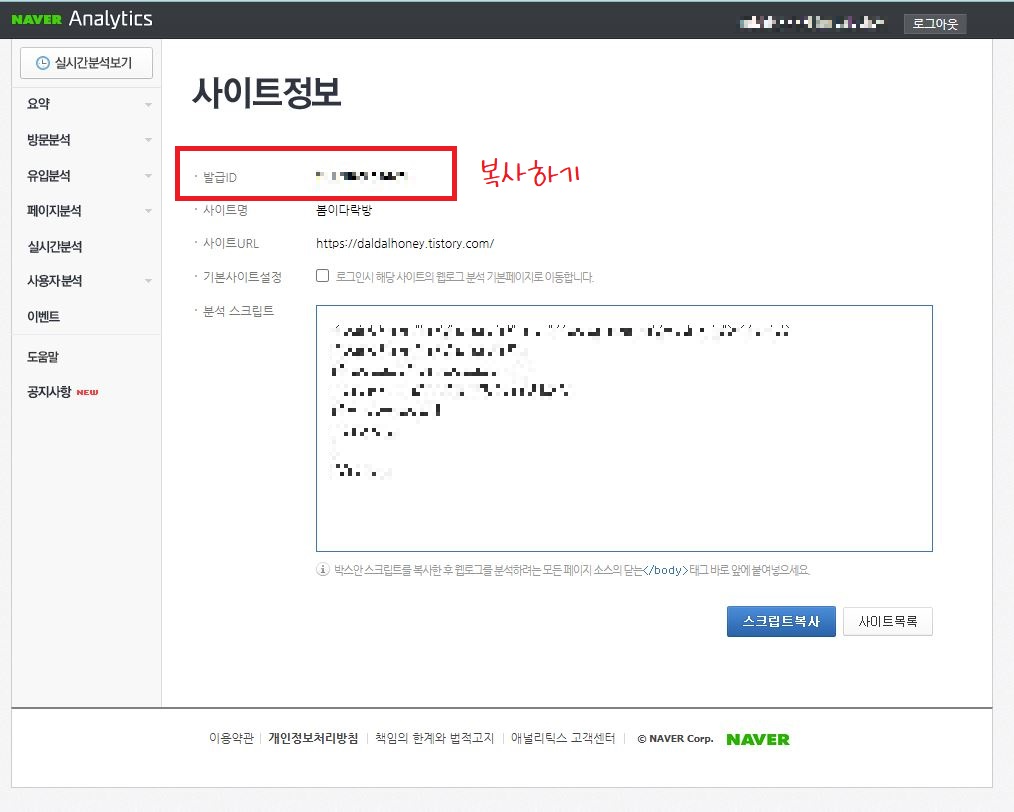This screenshot has height=812, width=1014.
Task: Open 실시간분석보기 button
Action: pos(86,63)
